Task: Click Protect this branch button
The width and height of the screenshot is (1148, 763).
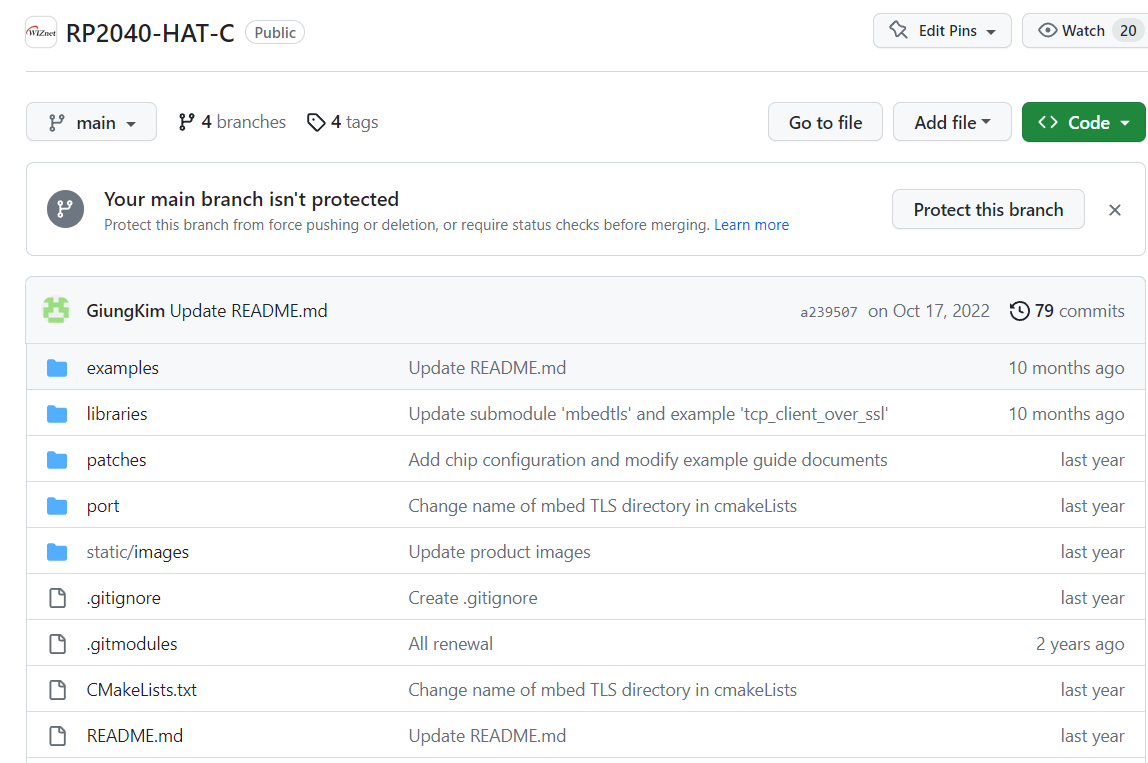Action: (x=988, y=209)
